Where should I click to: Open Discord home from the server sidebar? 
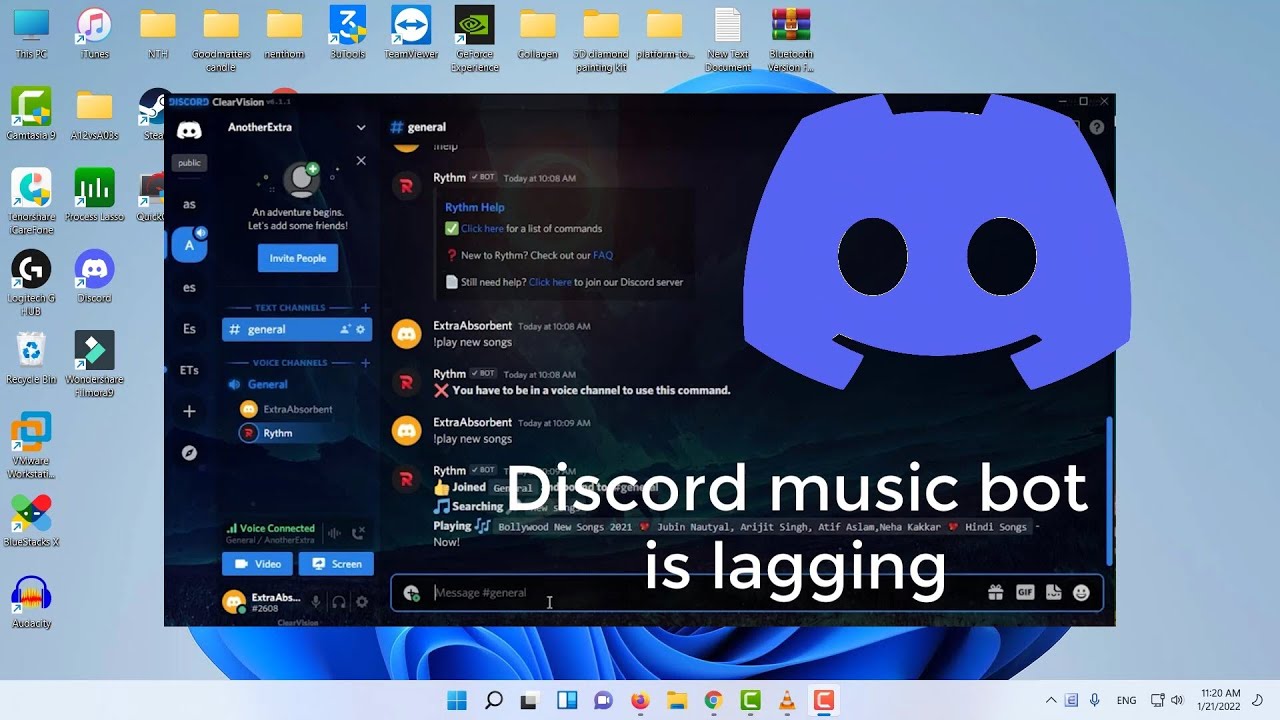tap(189, 130)
